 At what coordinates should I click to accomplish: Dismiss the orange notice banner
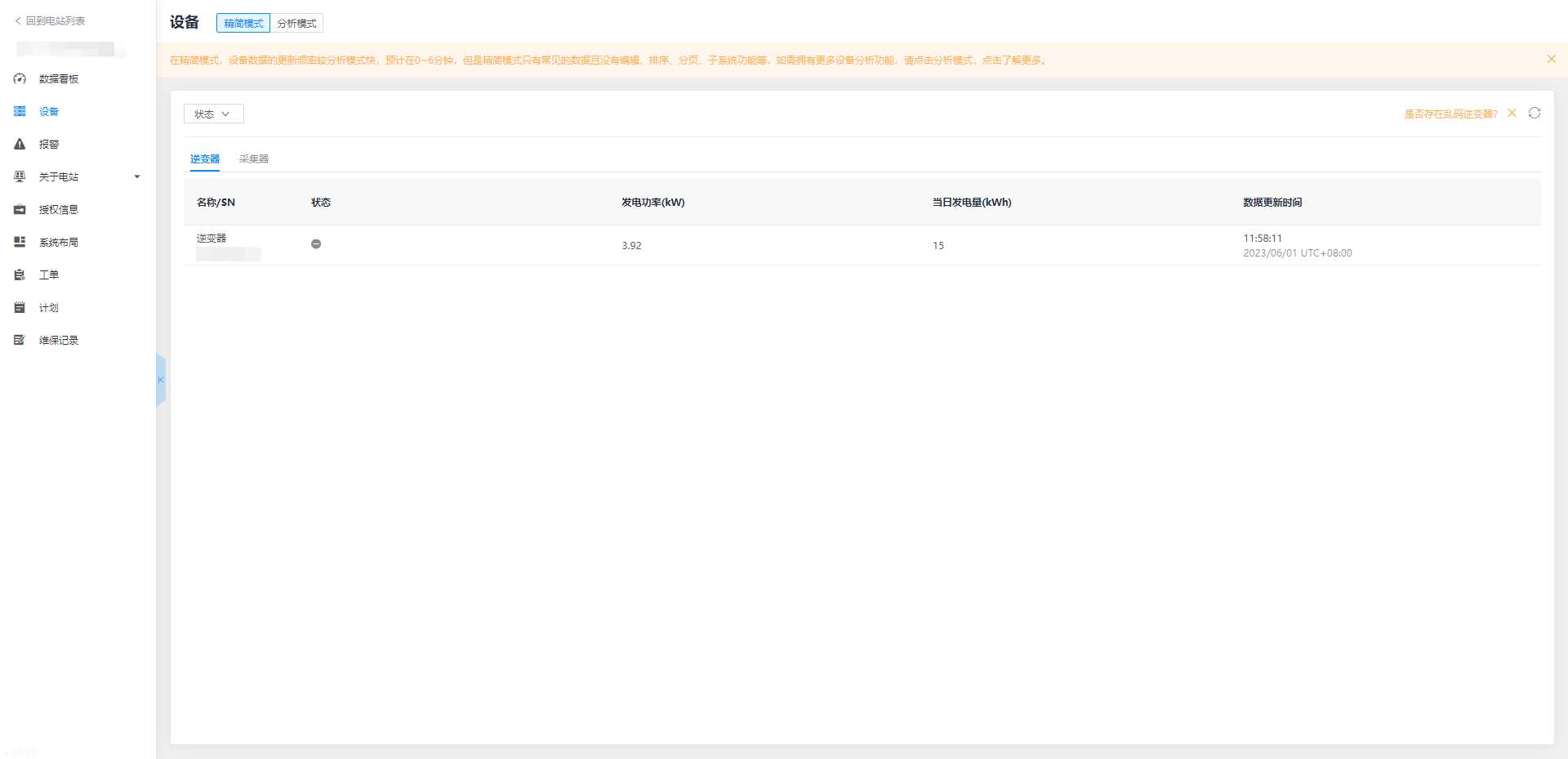coord(1551,60)
